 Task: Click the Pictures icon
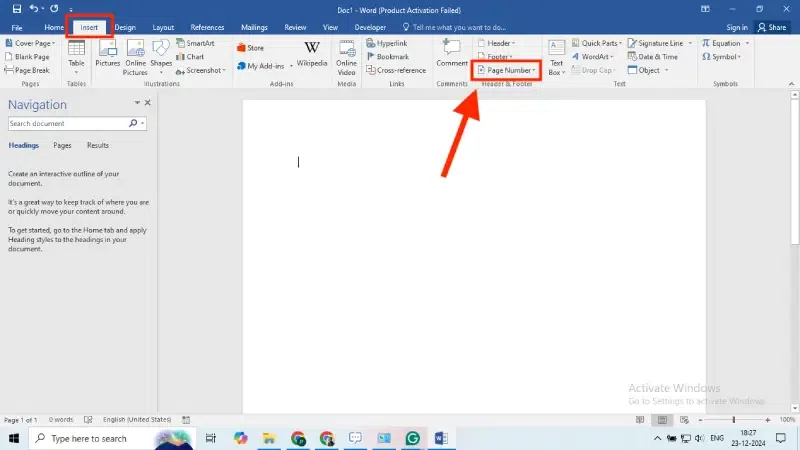pyautogui.click(x=108, y=54)
